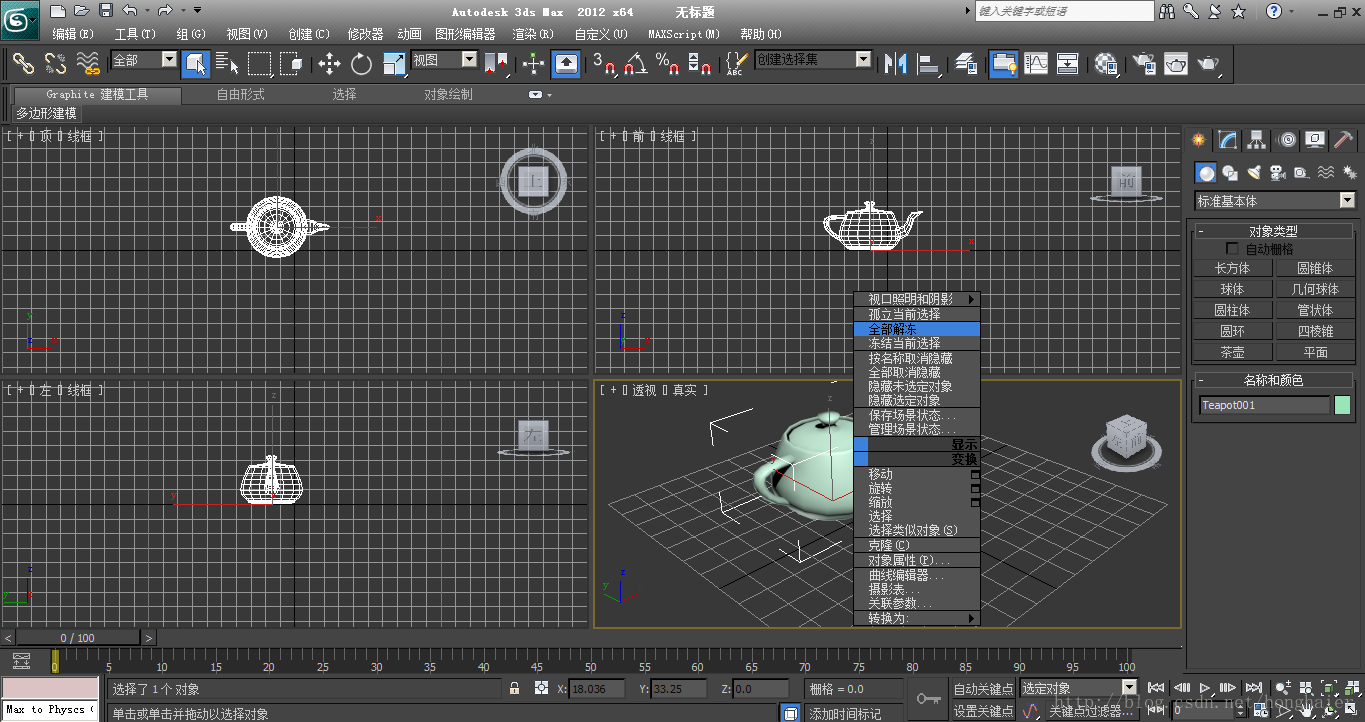The height and width of the screenshot is (722, 1365).
Task: Click the 茶壶 object type button
Action: pyautogui.click(x=1232, y=352)
